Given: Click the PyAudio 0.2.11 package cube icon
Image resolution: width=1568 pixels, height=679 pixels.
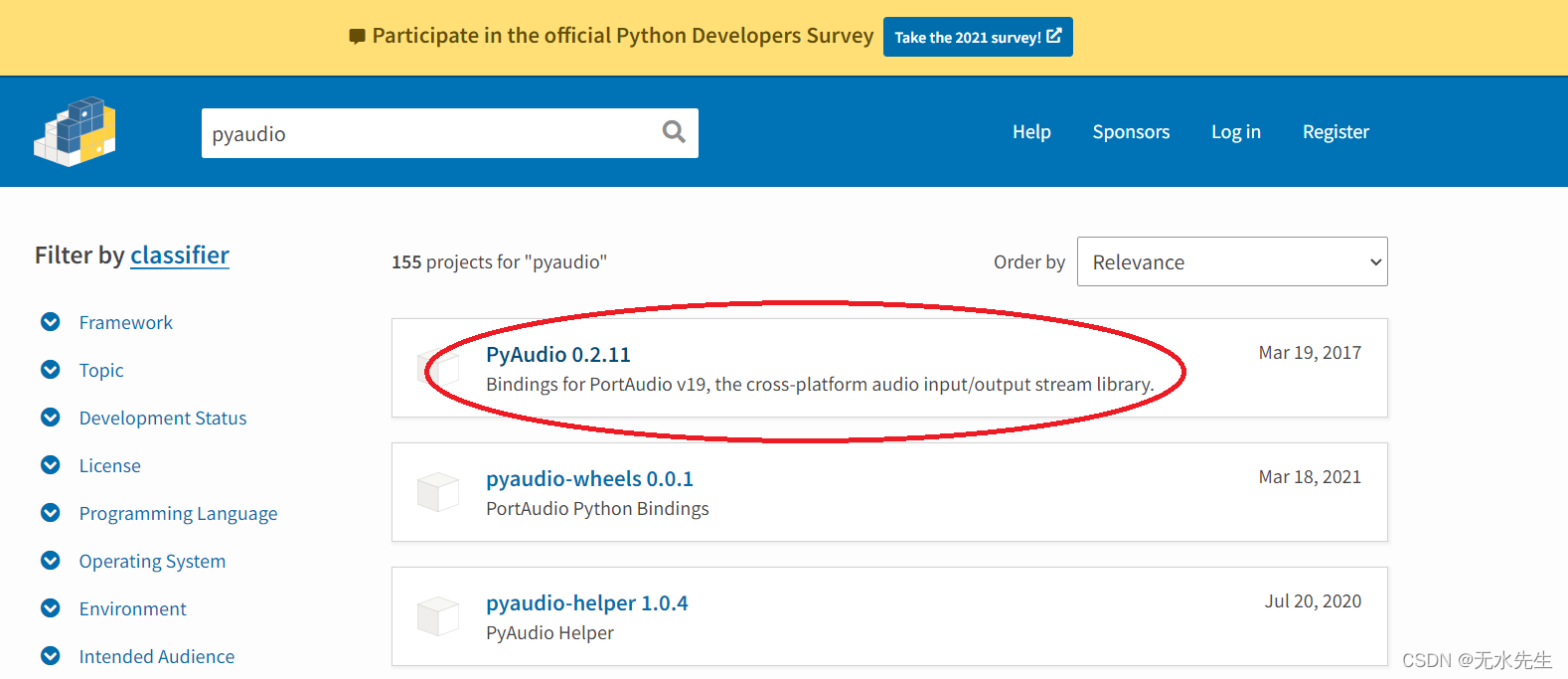Looking at the screenshot, I should [438, 368].
